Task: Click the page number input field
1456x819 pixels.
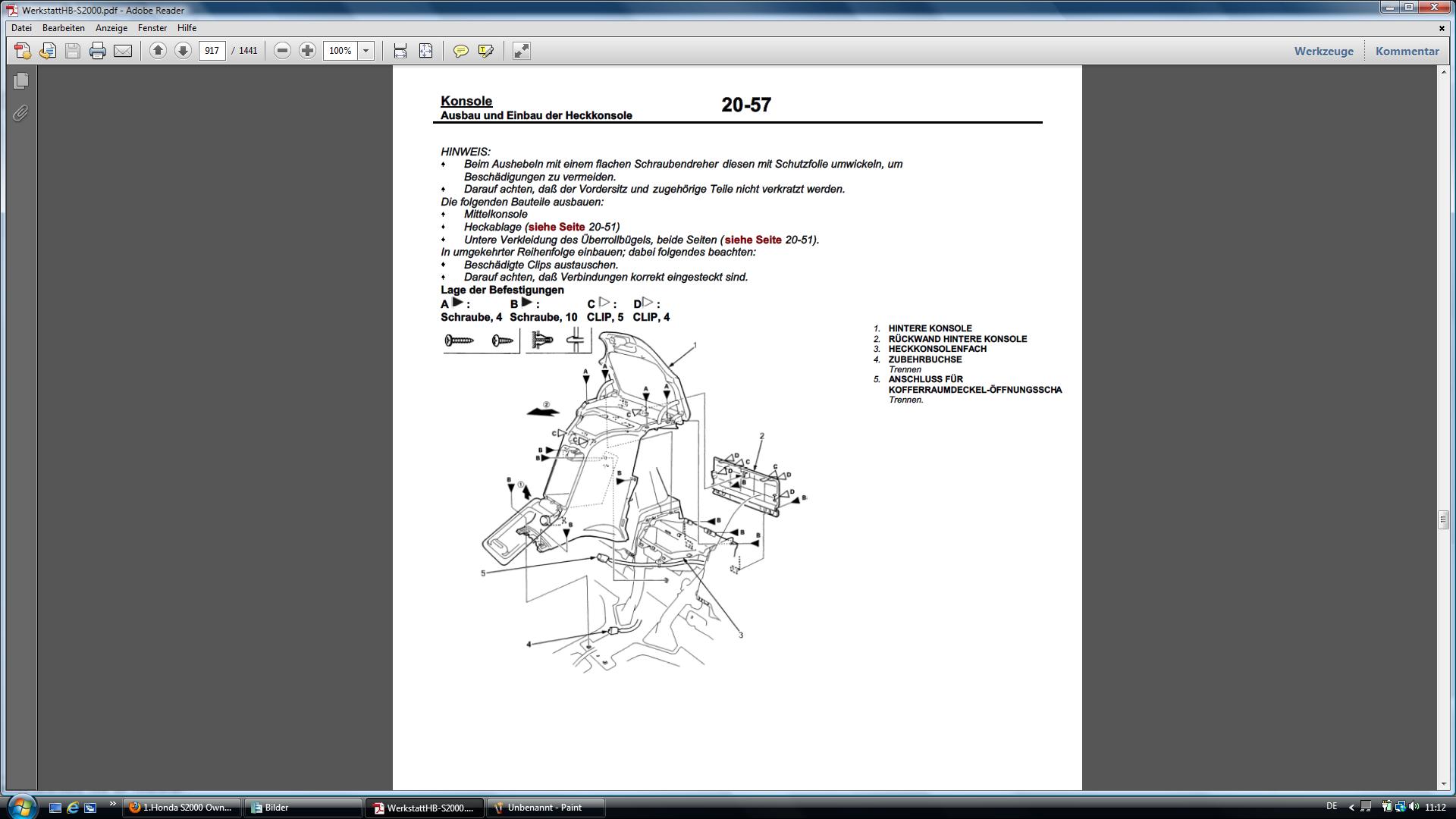Action: (x=212, y=51)
